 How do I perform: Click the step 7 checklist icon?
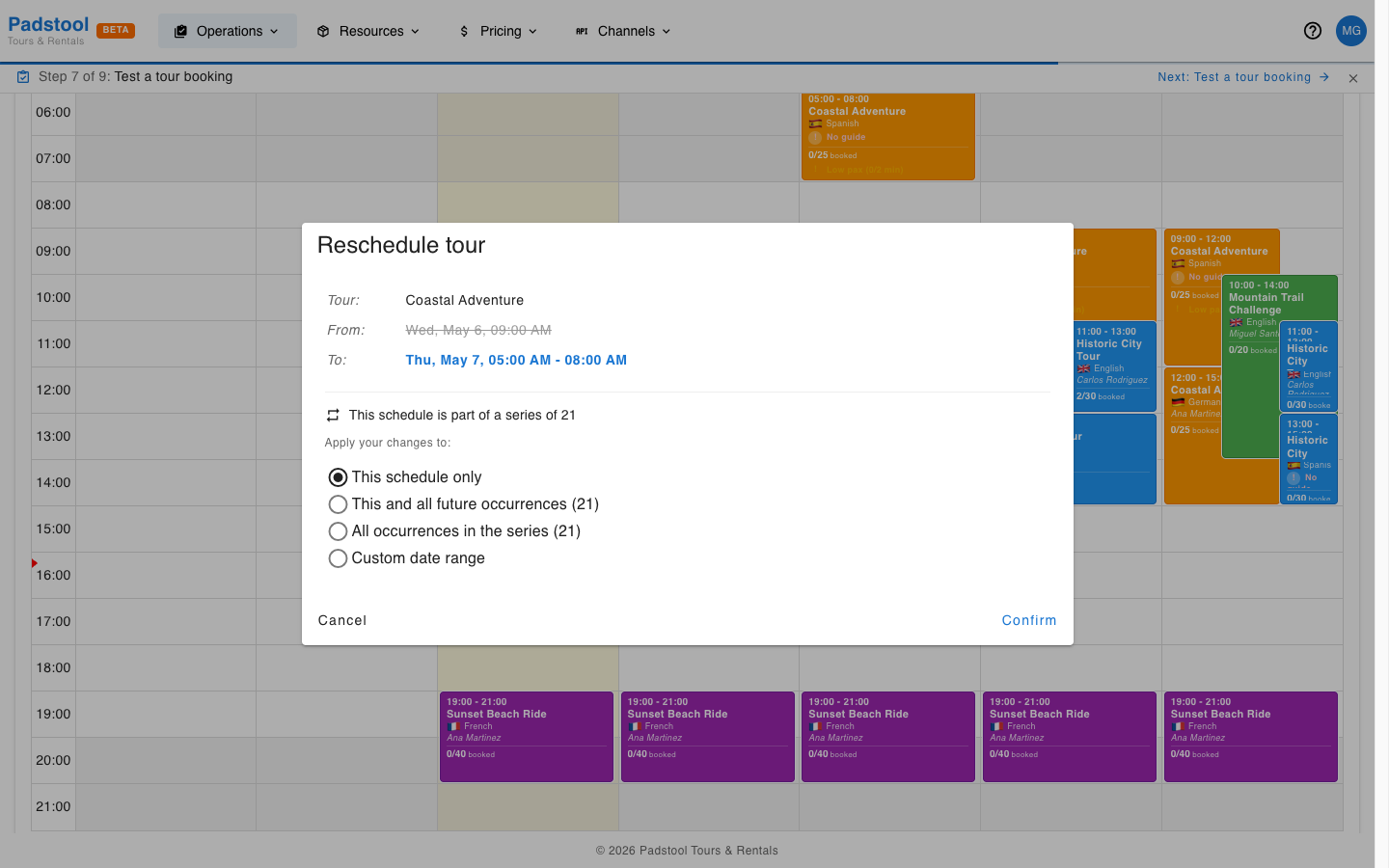point(23,77)
